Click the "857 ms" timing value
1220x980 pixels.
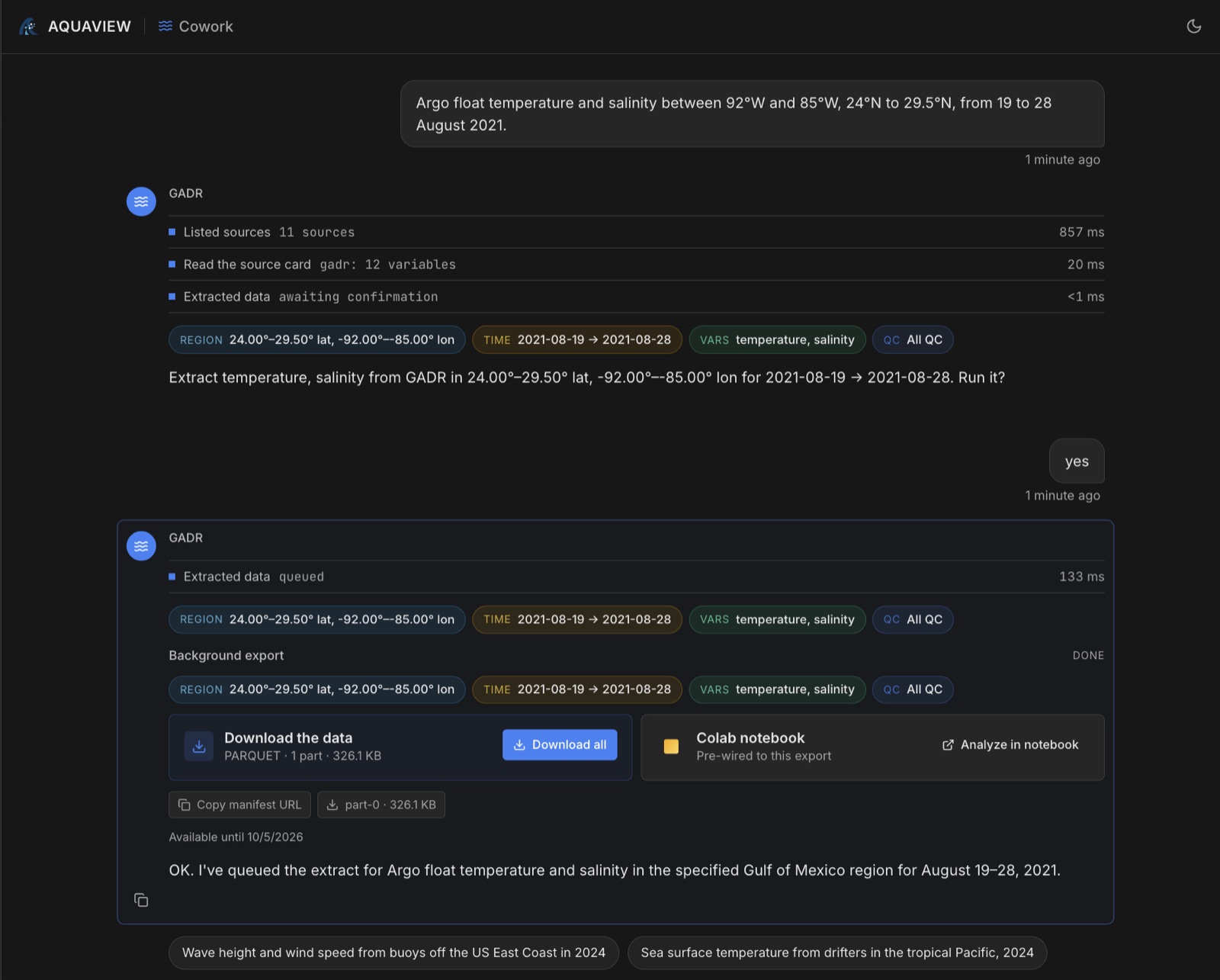pos(1081,232)
